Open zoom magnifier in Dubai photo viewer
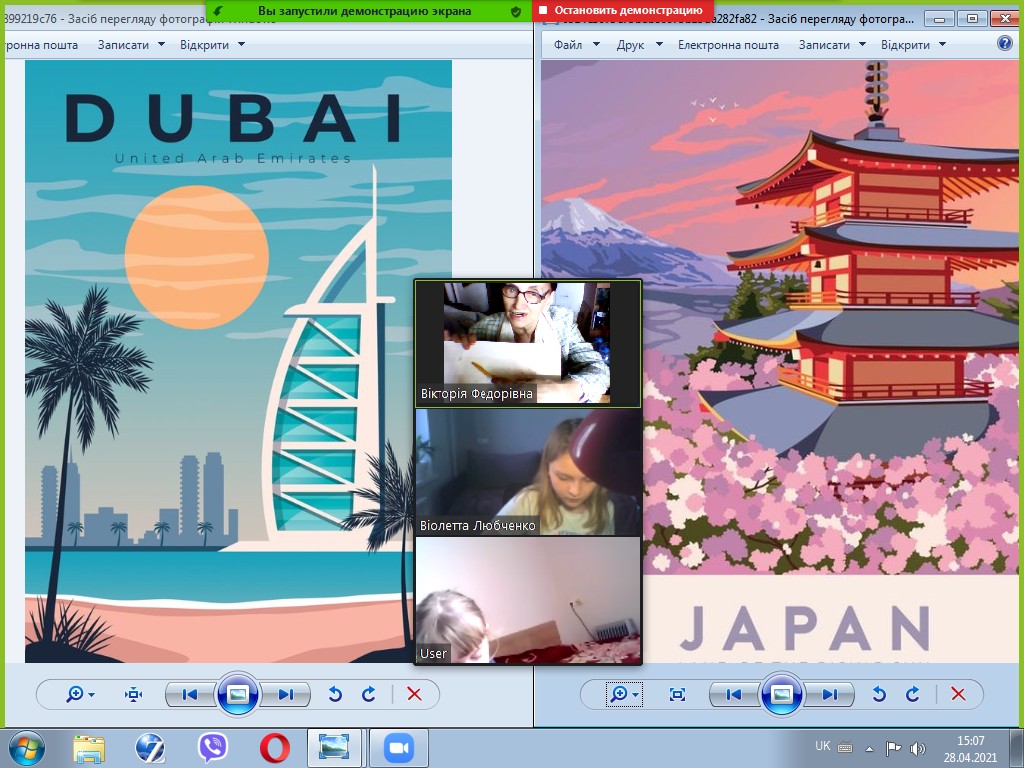This screenshot has width=1024, height=768. point(74,694)
